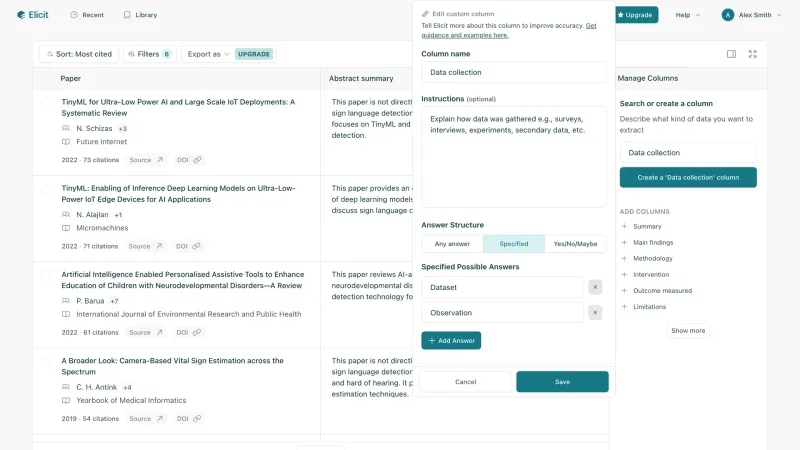800x450 pixels.
Task: Open the Alex Smith account menu
Action: click(752, 15)
